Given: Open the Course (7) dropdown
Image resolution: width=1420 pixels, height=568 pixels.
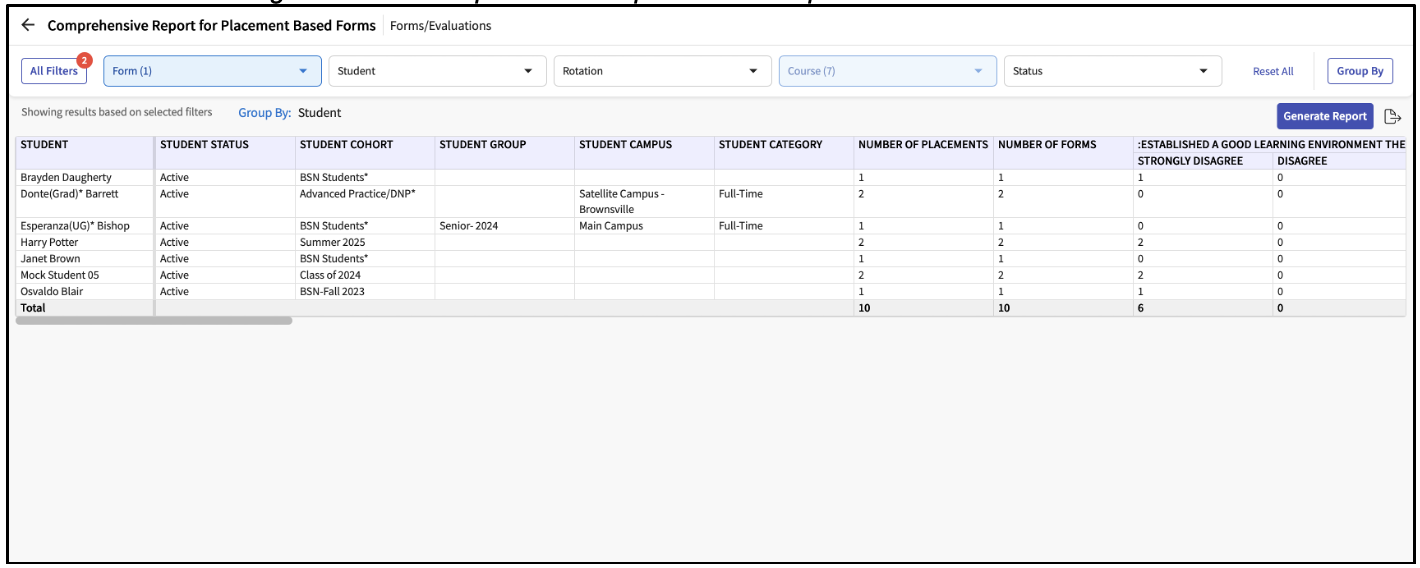Looking at the screenshot, I should [x=887, y=72].
